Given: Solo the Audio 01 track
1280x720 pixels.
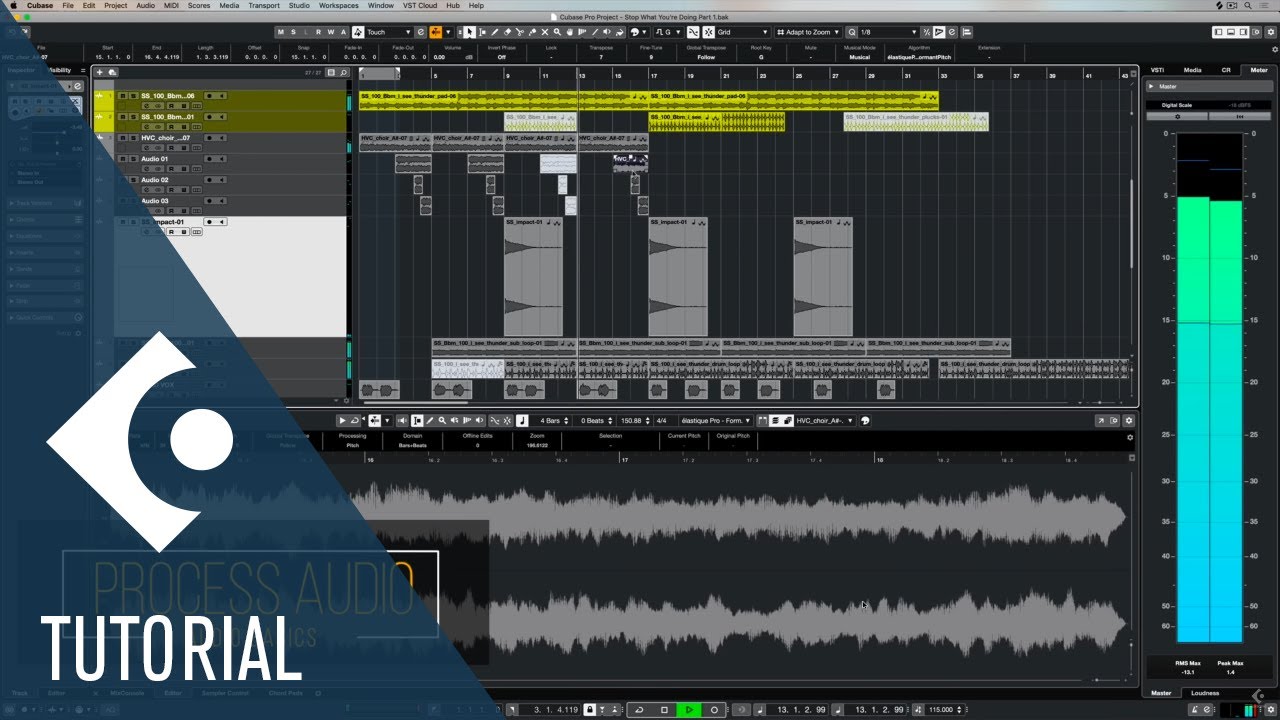Looking at the screenshot, I should 133,159.
